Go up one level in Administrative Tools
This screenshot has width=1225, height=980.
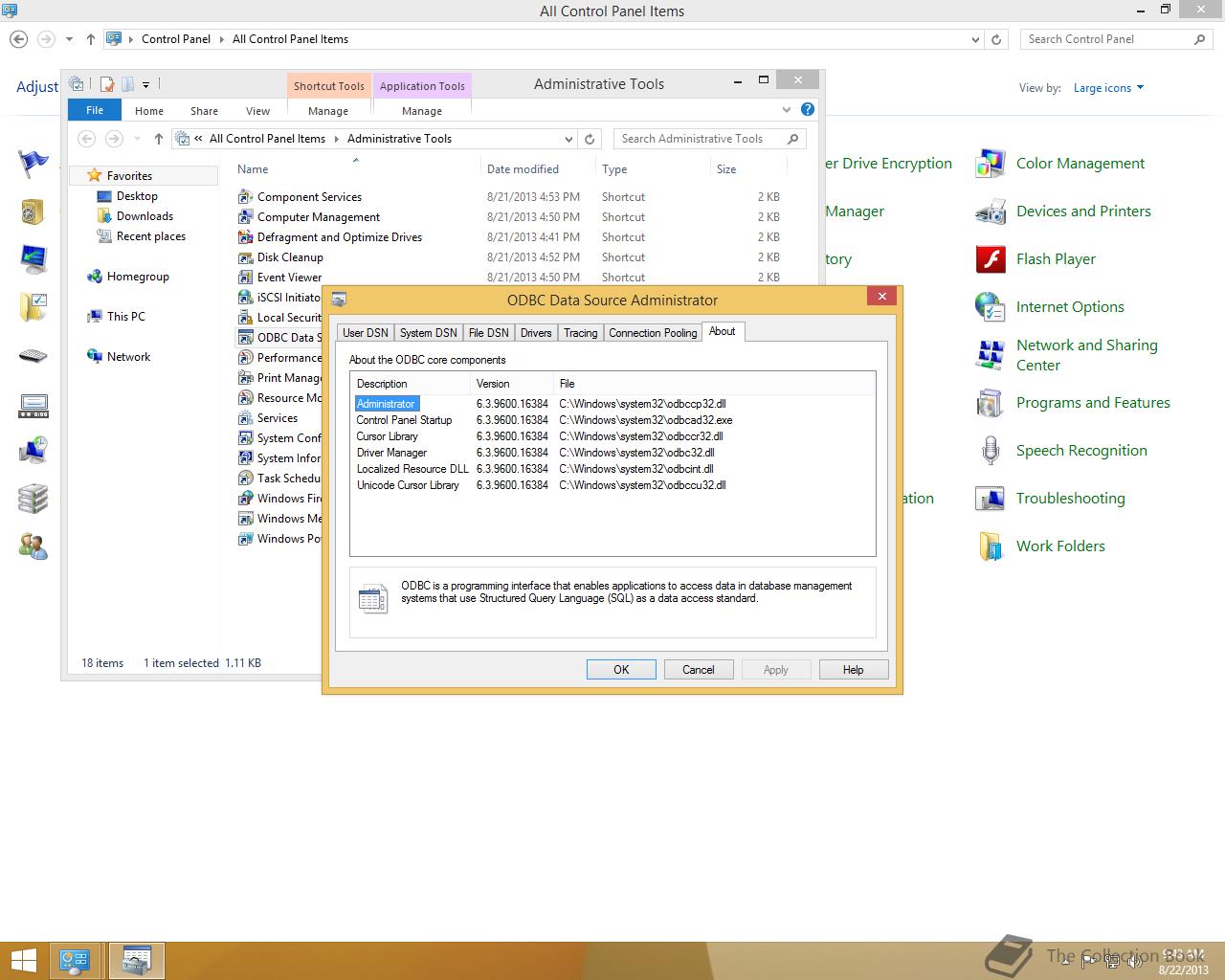click(x=158, y=139)
